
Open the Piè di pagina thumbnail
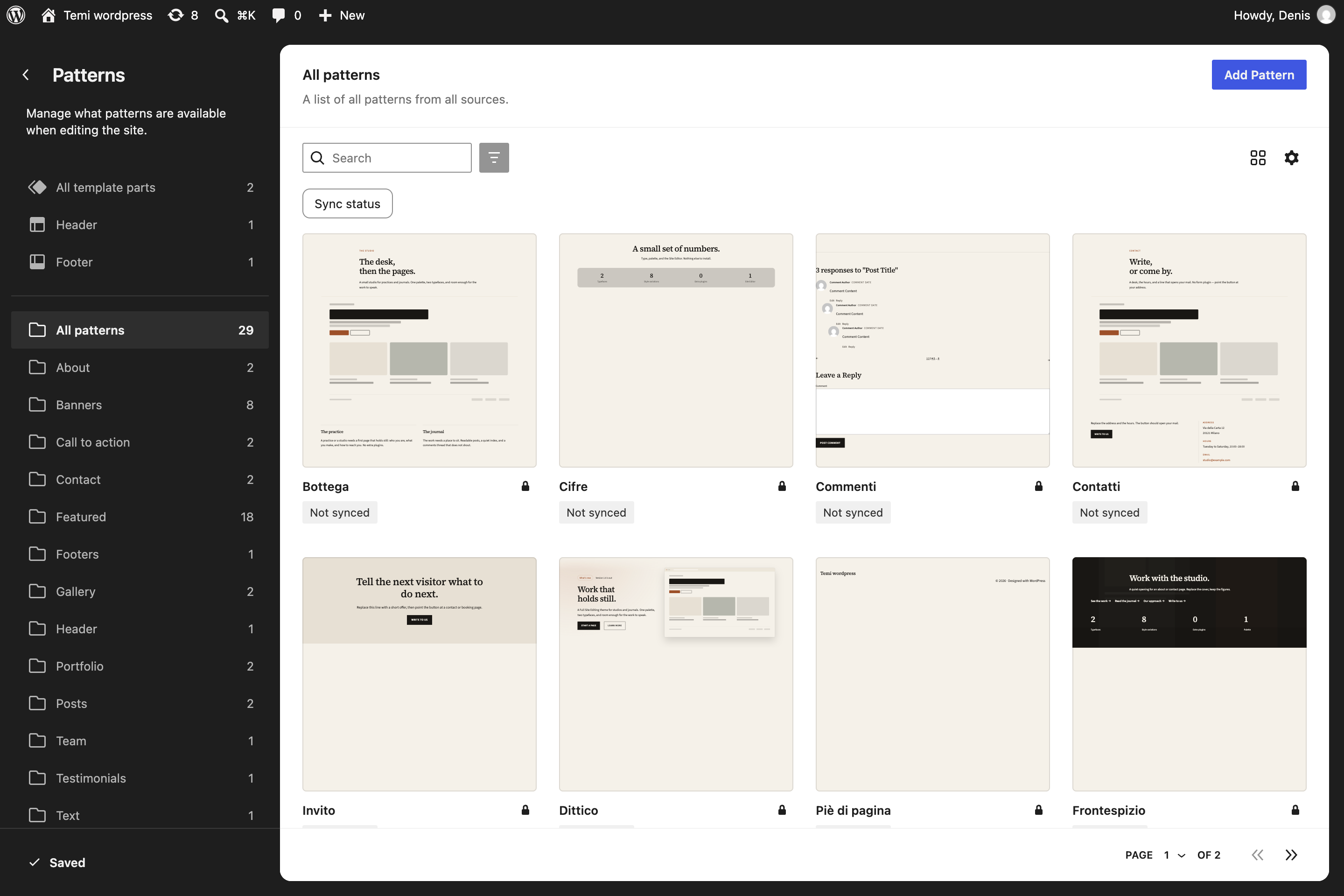tap(932, 674)
